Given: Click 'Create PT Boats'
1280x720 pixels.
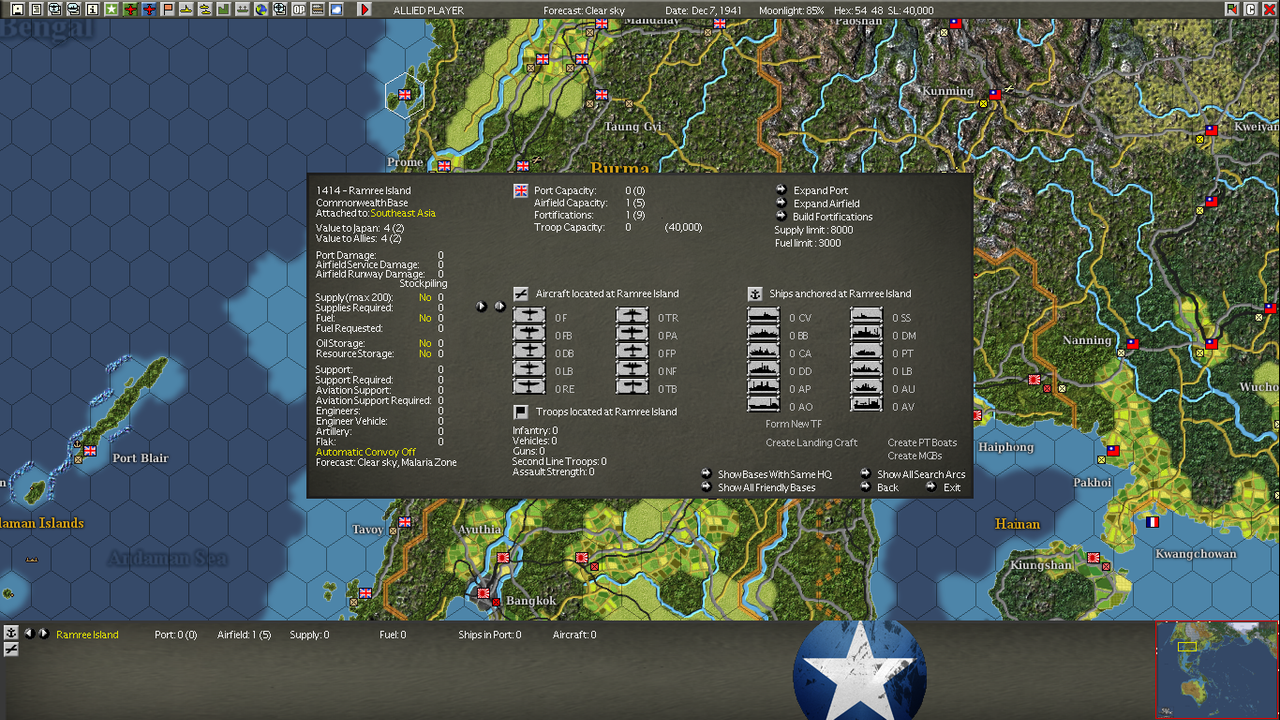Looking at the screenshot, I should [922, 443].
